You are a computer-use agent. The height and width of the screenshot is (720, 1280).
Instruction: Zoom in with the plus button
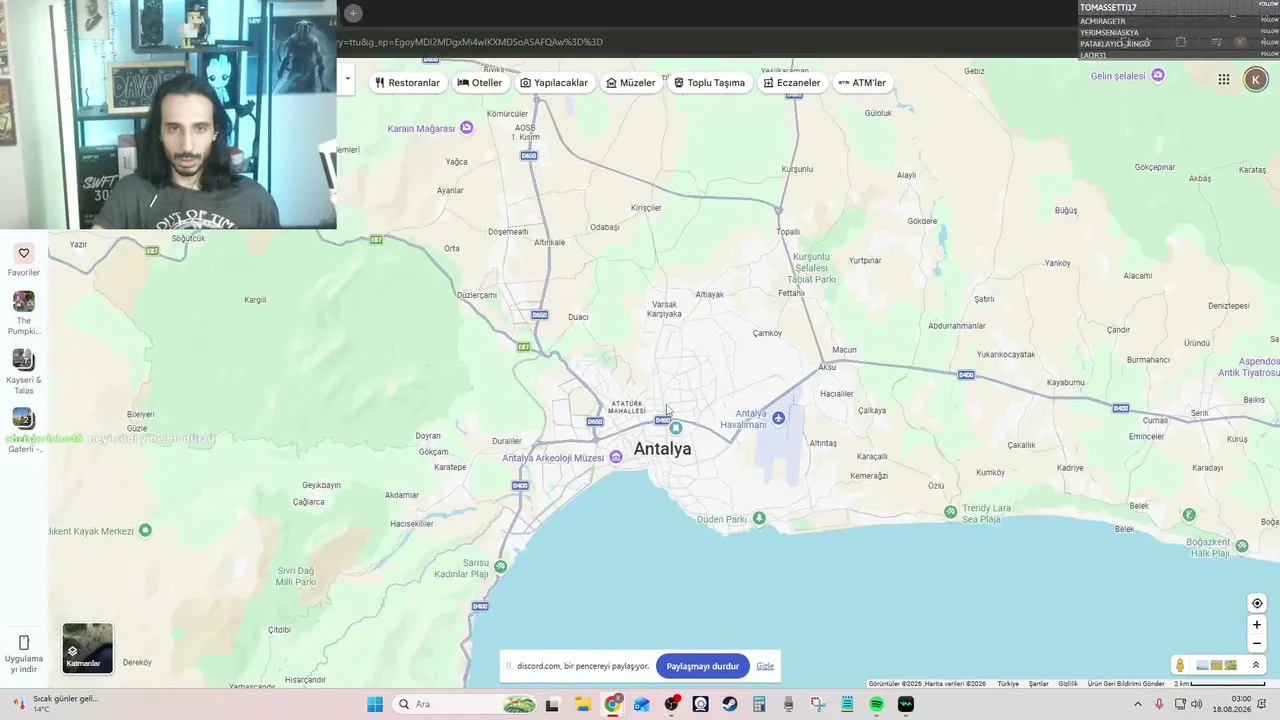click(1257, 625)
